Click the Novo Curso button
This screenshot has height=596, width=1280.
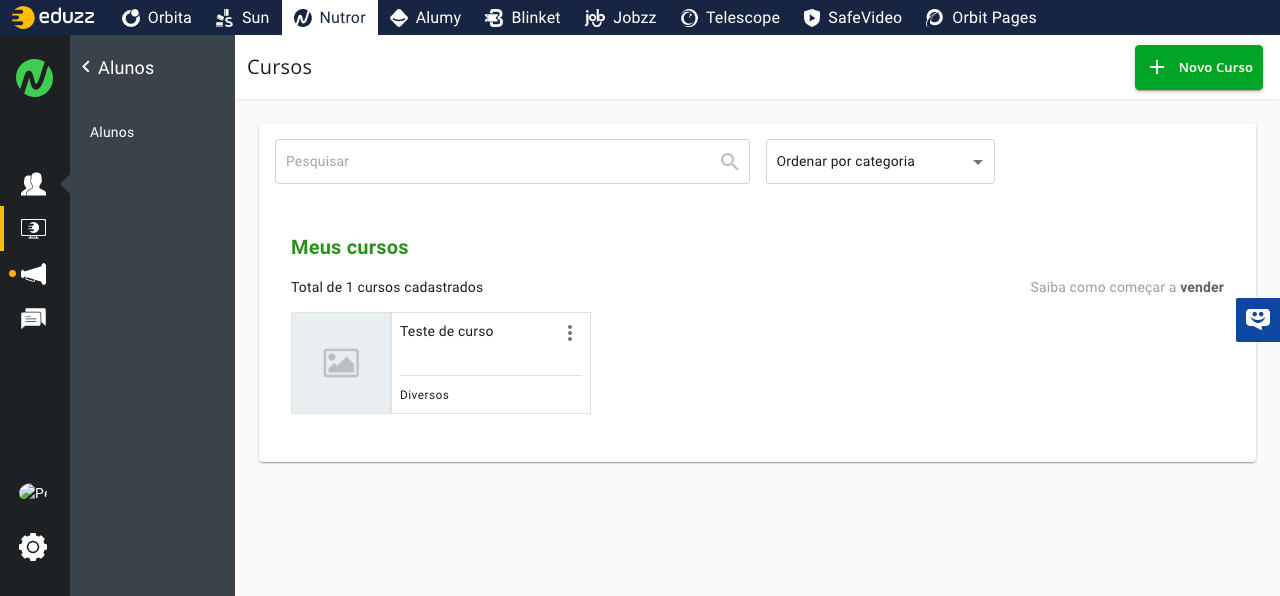(x=1198, y=68)
